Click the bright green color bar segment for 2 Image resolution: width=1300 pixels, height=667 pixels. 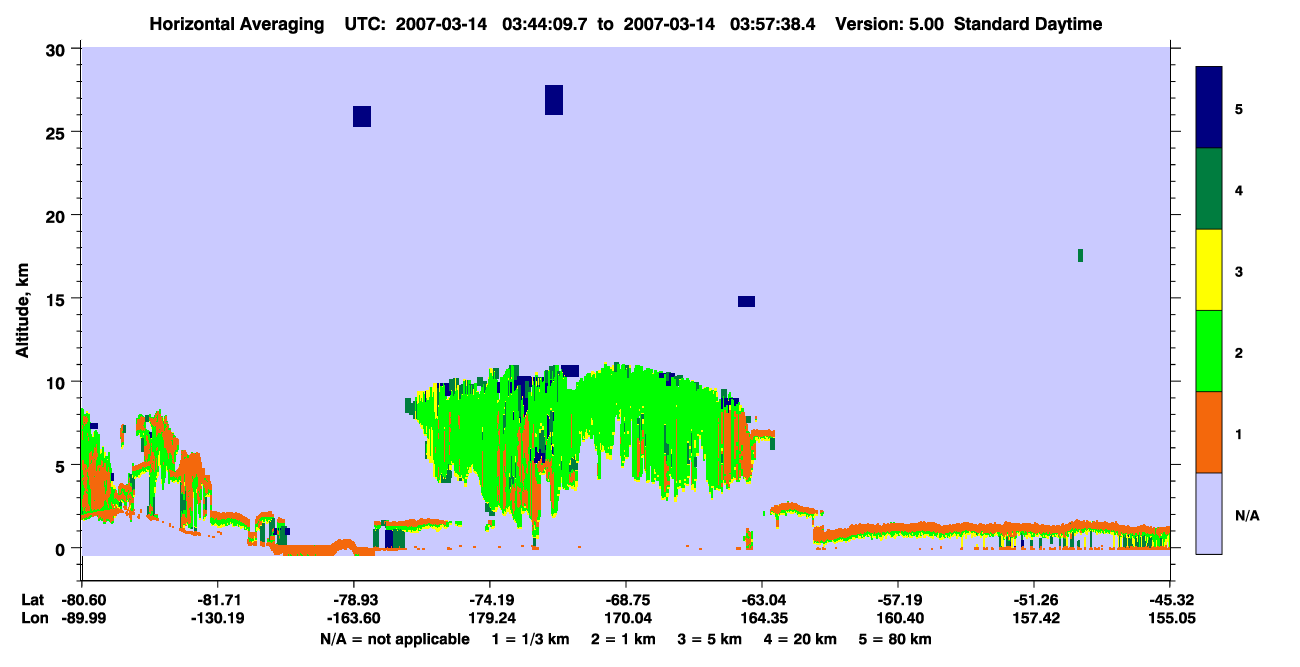pyautogui.click(x=1209, y=351)
